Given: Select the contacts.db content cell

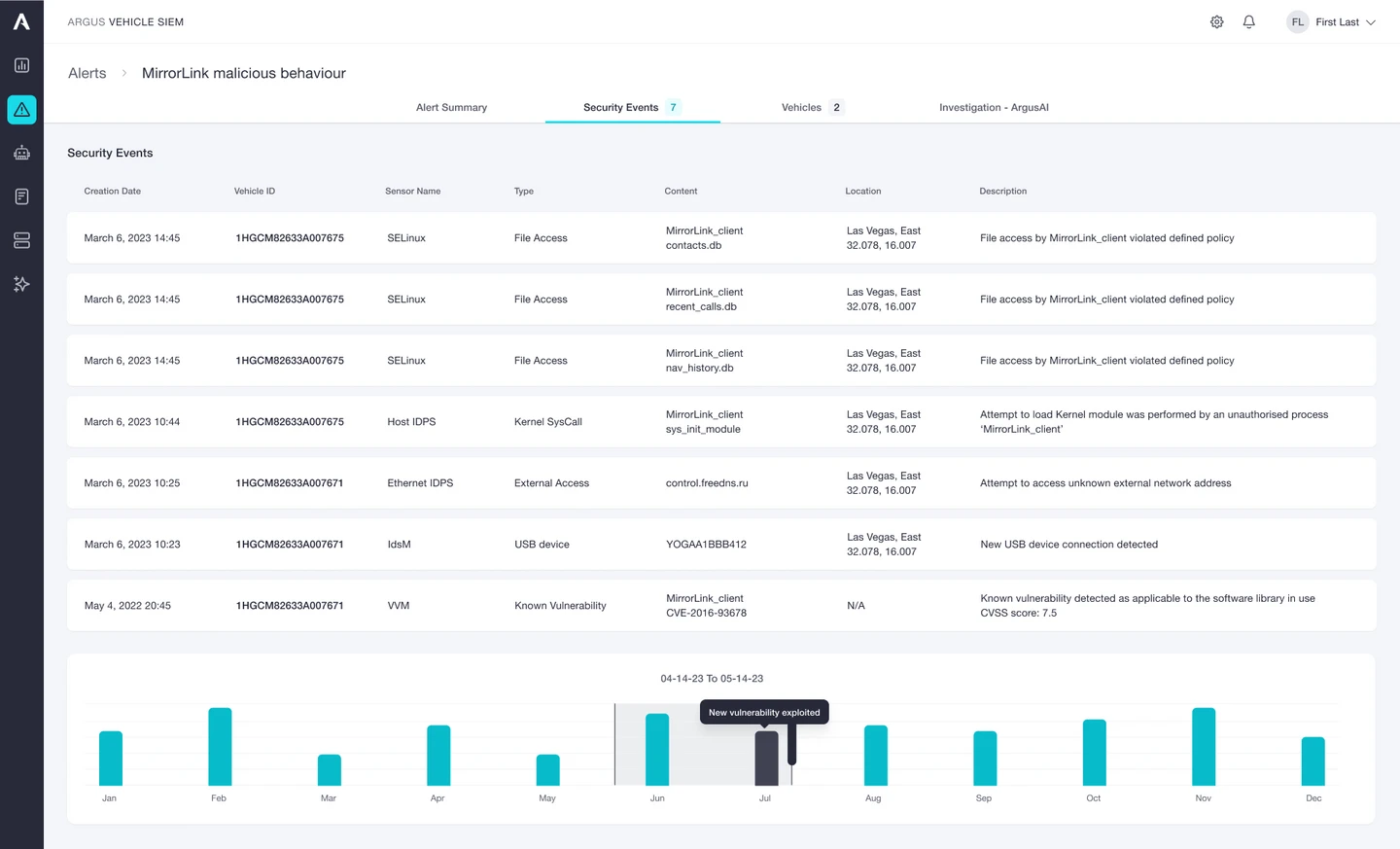Looking at the screenshot, I should 704,238.
